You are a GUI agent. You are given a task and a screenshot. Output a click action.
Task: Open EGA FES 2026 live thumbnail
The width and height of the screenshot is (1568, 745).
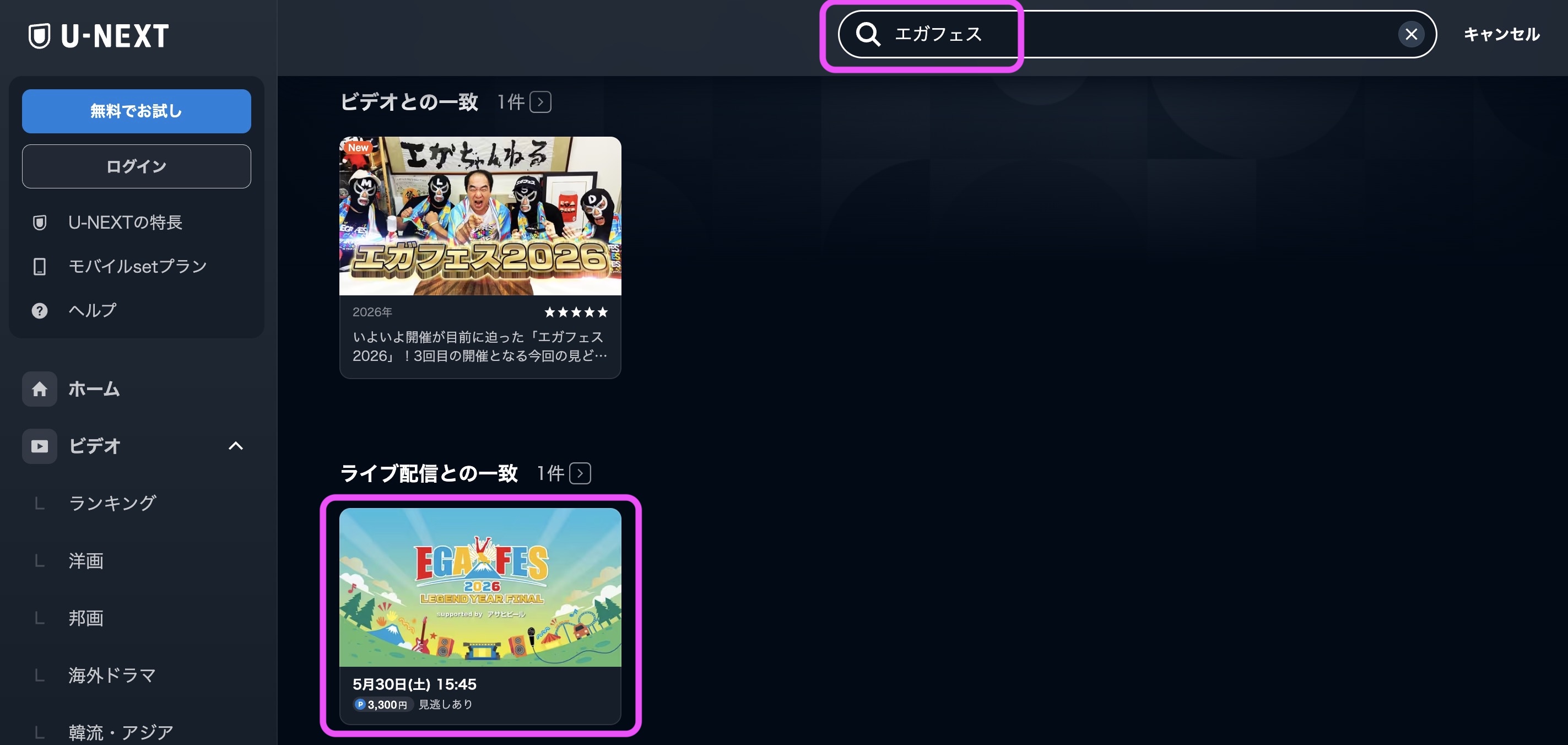tap(480, 587)
